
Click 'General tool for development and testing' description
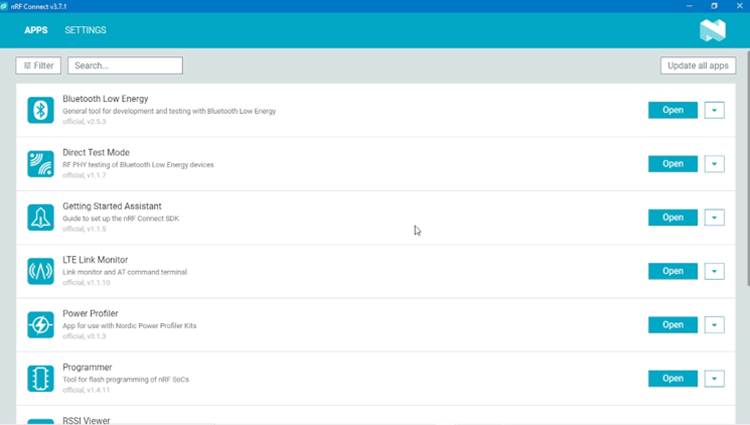169,111
